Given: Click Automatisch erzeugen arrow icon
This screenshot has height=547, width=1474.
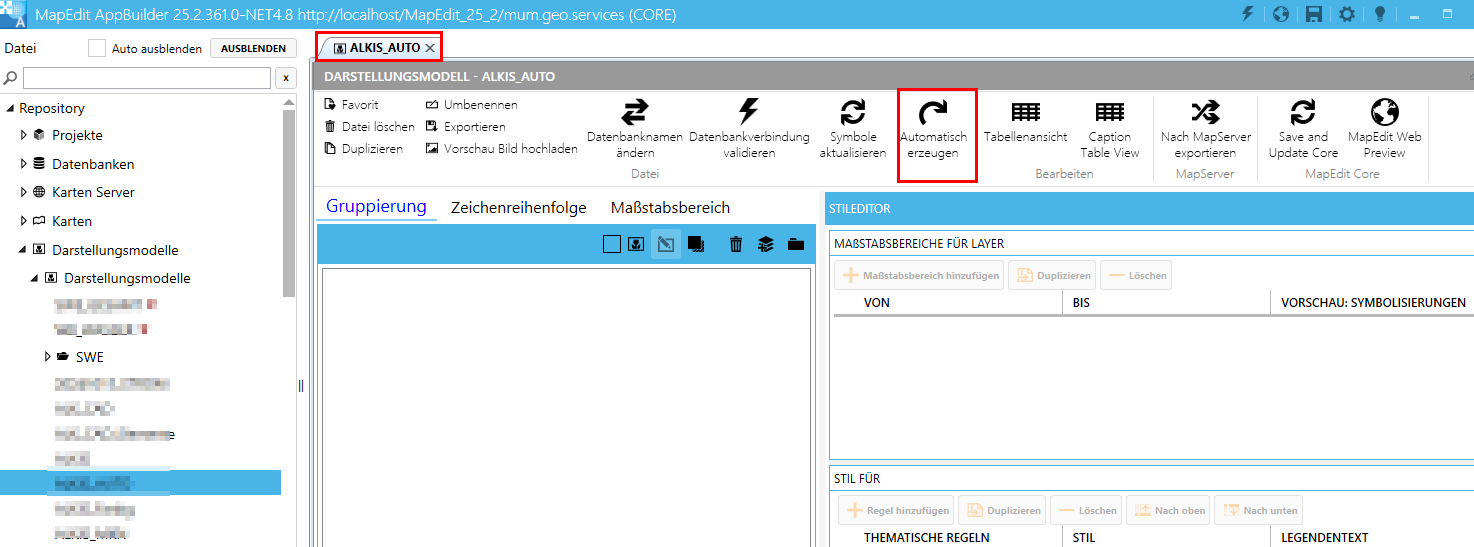Looking at the screenshot, I should [933, 112].
